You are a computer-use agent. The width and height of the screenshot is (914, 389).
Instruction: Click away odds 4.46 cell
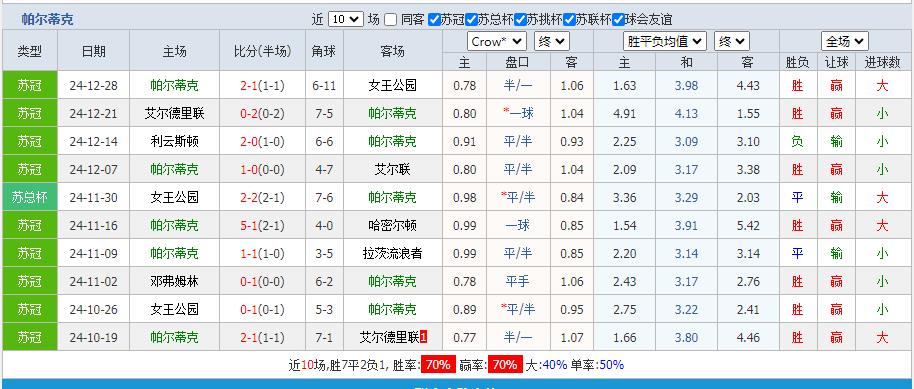(748, 338)
